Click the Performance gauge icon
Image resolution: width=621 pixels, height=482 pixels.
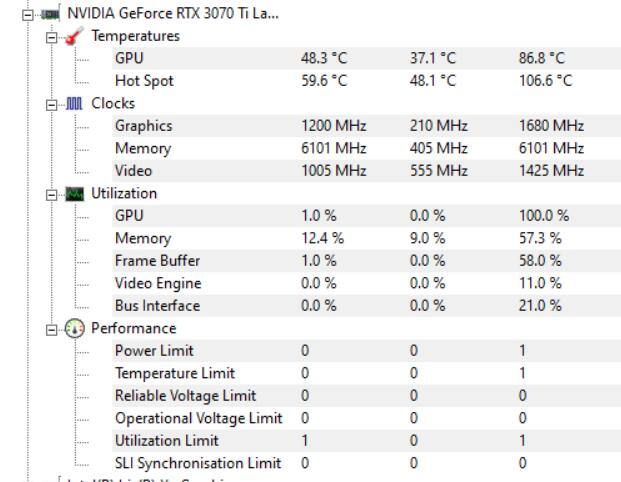(75, 328)
